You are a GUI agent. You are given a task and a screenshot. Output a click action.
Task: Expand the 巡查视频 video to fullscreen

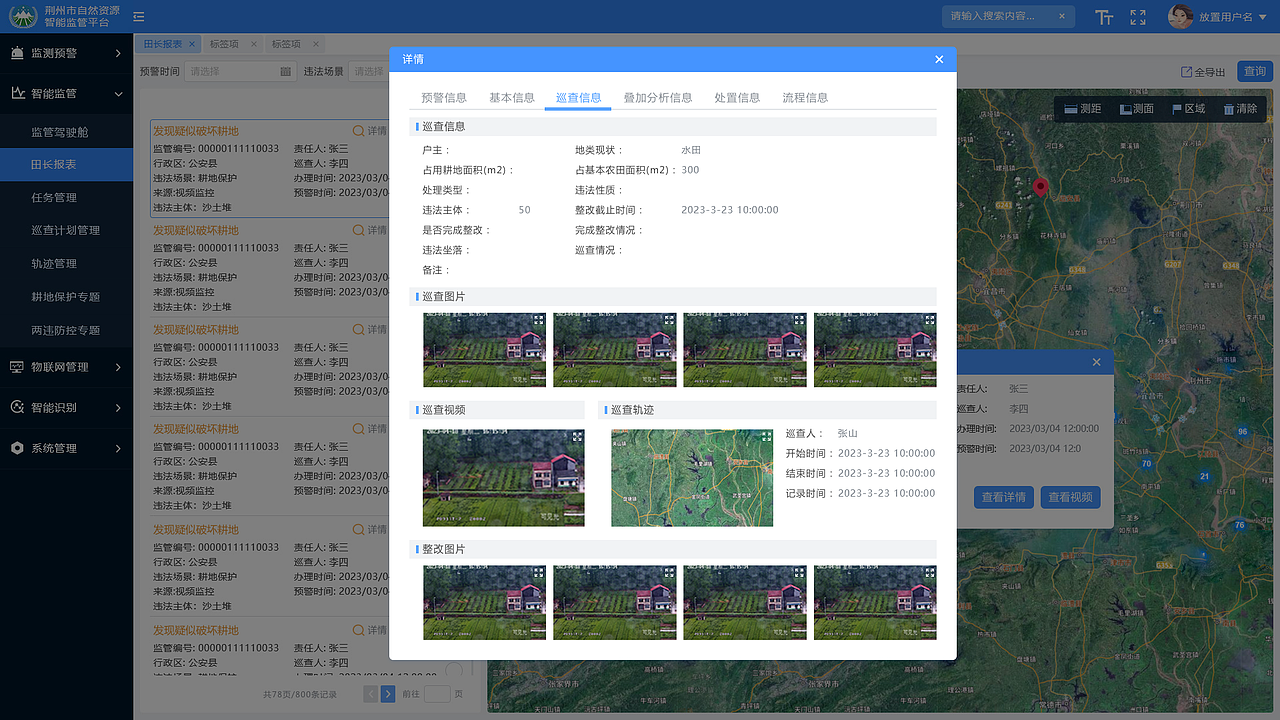pos(576,437)
